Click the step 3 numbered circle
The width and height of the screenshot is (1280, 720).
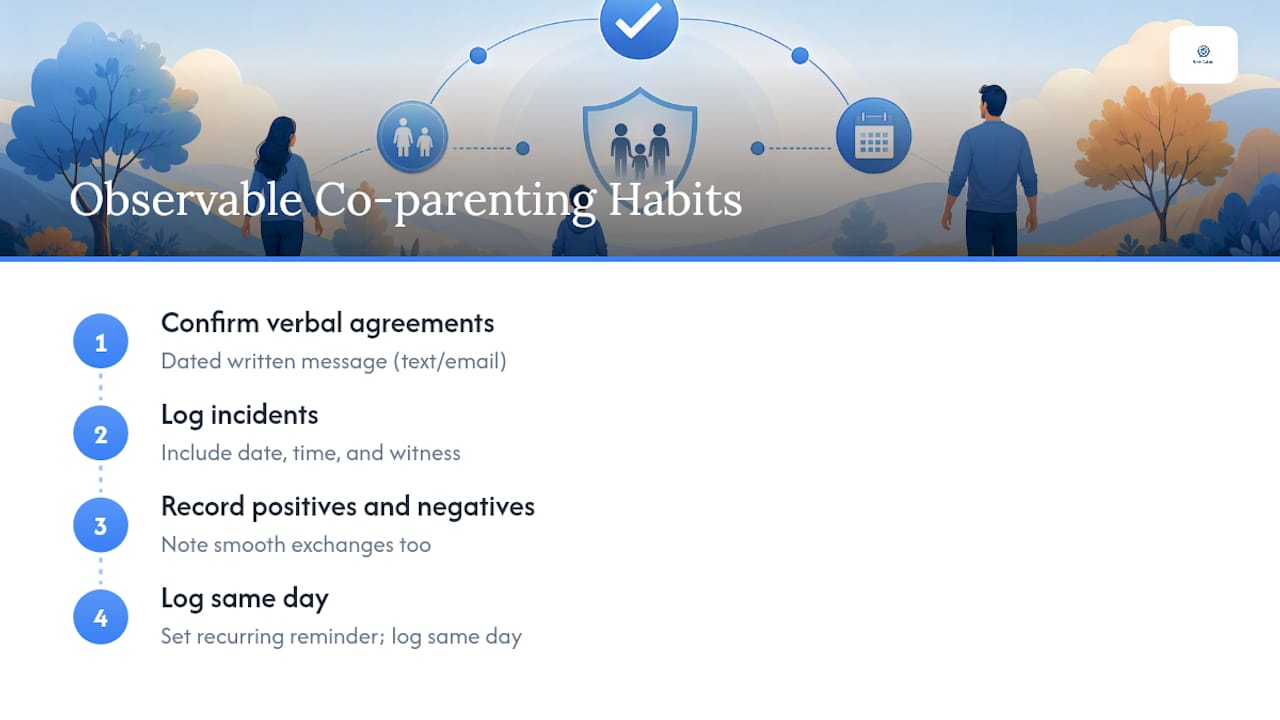click(x=100, y=526)
